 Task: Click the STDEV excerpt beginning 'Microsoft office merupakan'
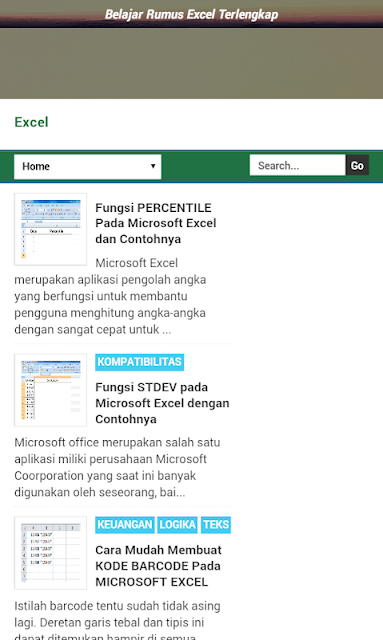pyautogui.click(x=117, y=467)
